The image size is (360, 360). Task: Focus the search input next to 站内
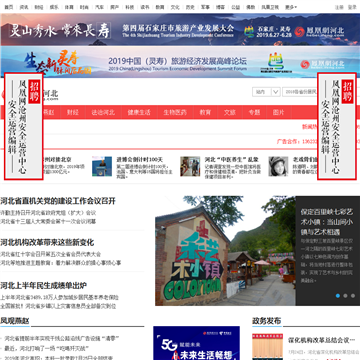pyautogui.click(x=300, y=92)
